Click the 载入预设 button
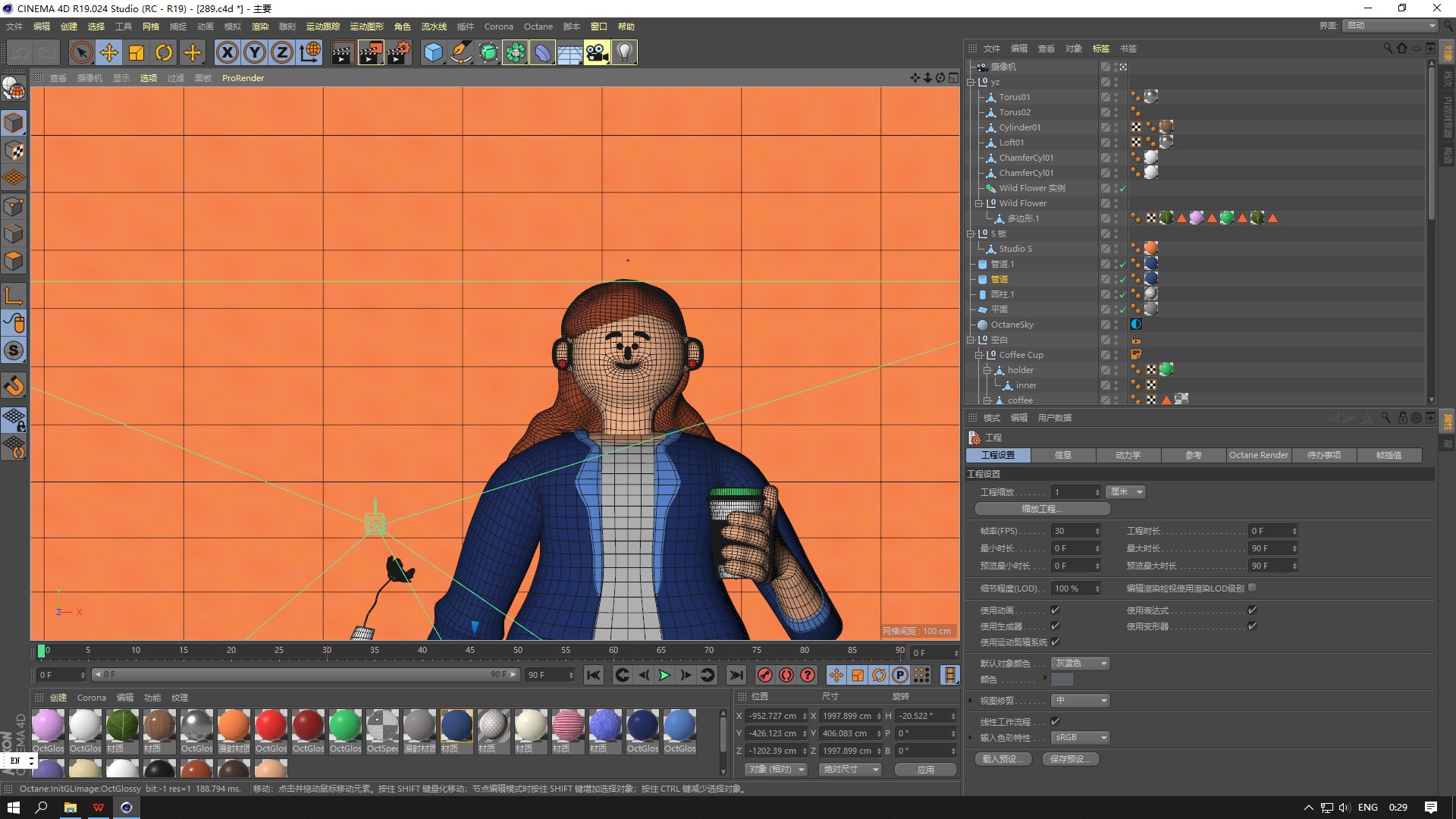 (1002, 759)
